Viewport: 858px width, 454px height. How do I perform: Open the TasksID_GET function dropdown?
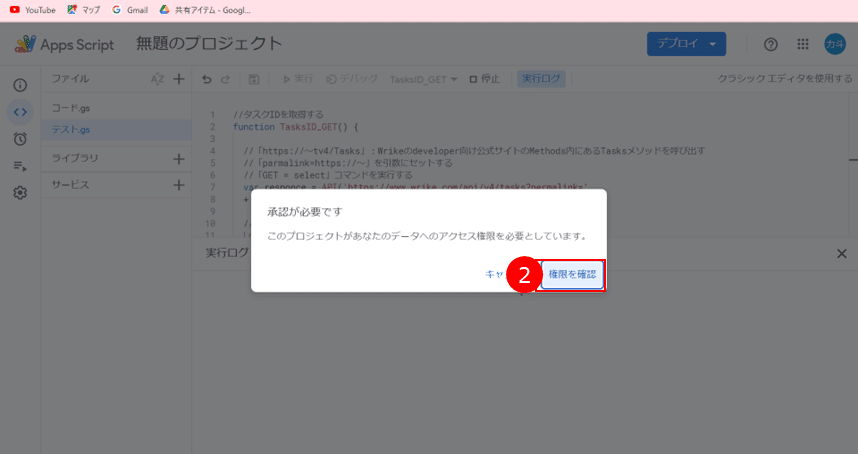pos(423,80)
